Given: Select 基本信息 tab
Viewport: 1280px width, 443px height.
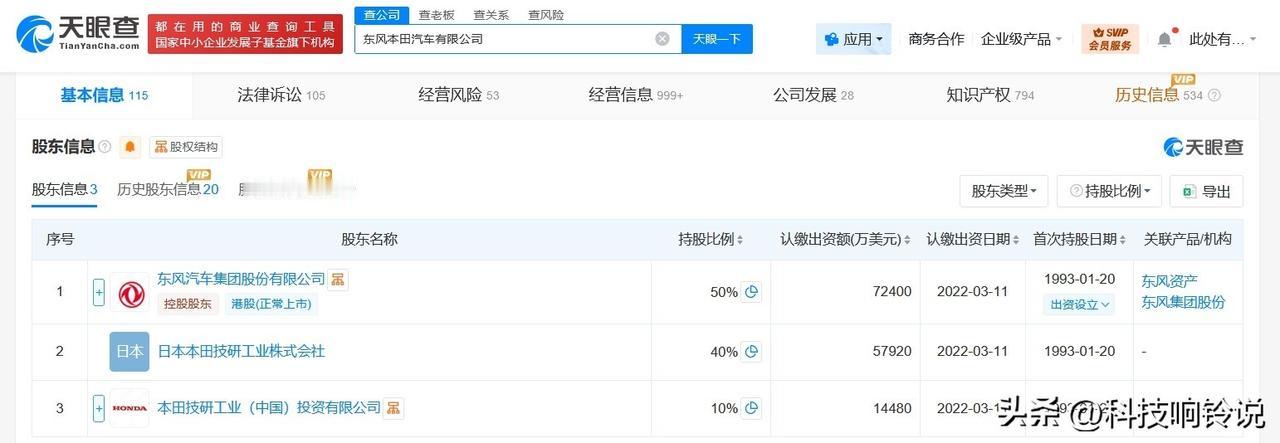Looking at the screenshot, I should 104,95.
